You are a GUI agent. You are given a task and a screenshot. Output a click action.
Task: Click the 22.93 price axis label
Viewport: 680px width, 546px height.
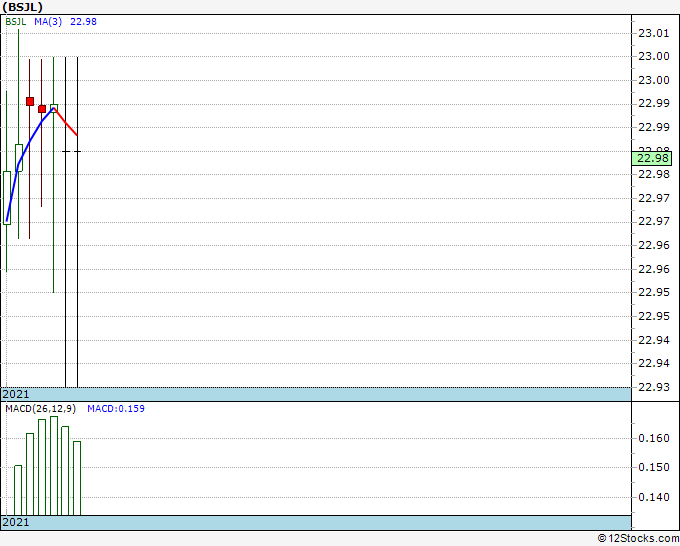tap(654, 387)
